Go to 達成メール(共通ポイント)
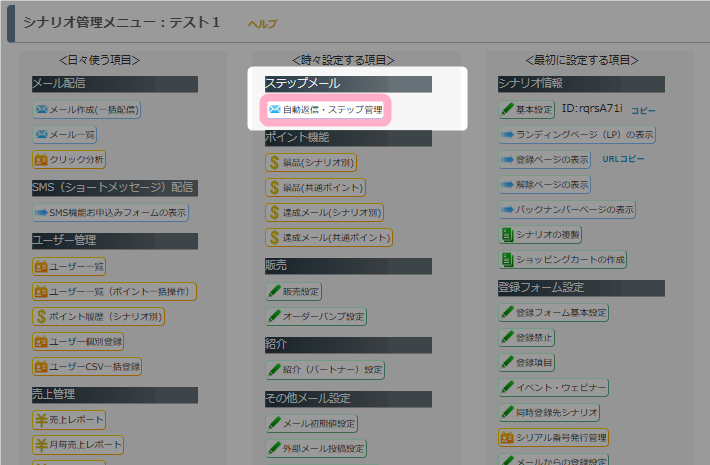The height and width of the screenshot is (465, 710). (x=328, y=238)
